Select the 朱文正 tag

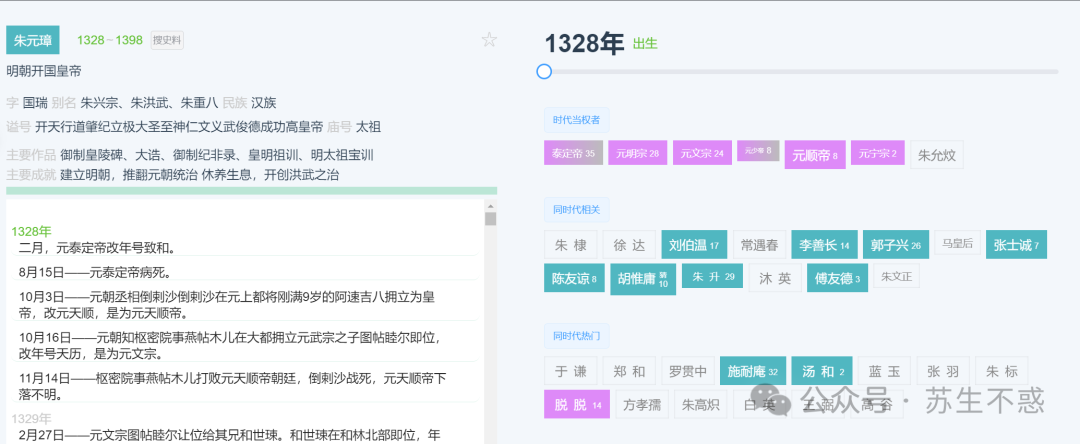point(897,276)
